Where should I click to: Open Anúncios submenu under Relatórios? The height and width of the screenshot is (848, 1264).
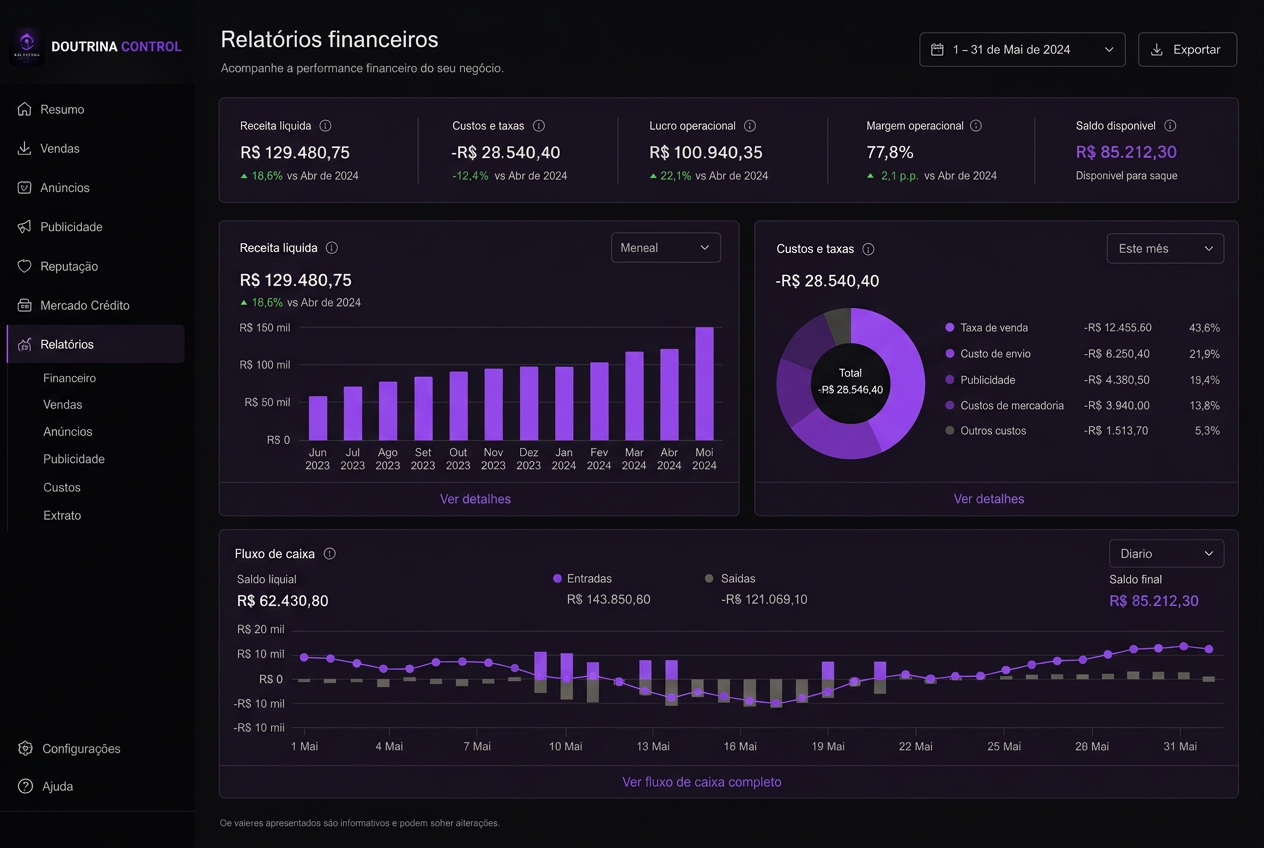pyautogui.click(x=68, y=431)
